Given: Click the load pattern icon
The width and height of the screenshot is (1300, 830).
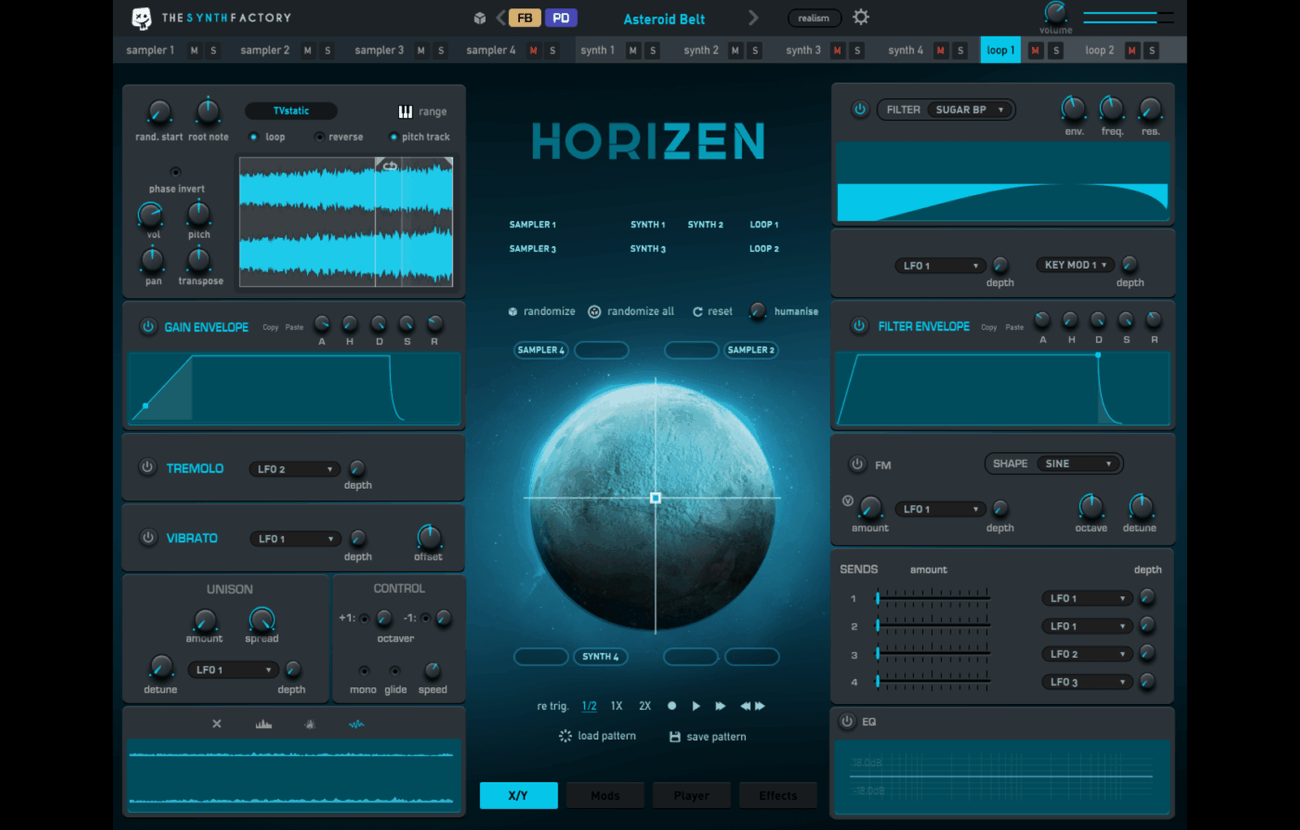Looking at the screenshot, I should (565, 736).
